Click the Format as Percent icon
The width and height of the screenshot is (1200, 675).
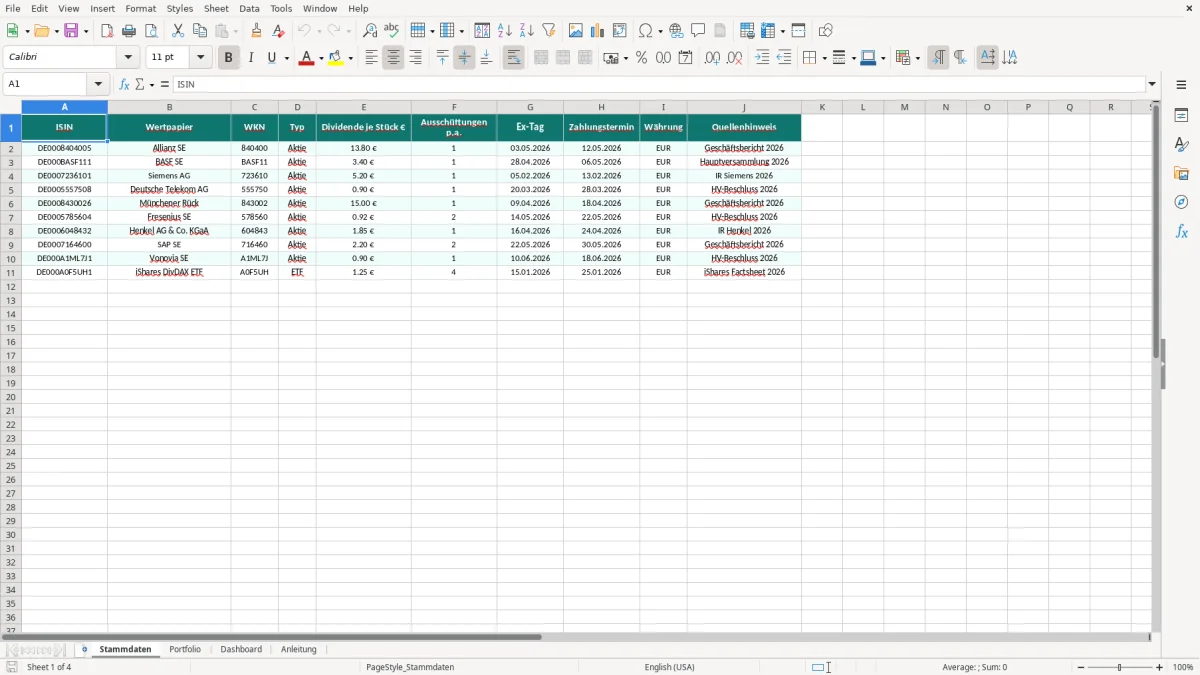click(x=641, y=58)
